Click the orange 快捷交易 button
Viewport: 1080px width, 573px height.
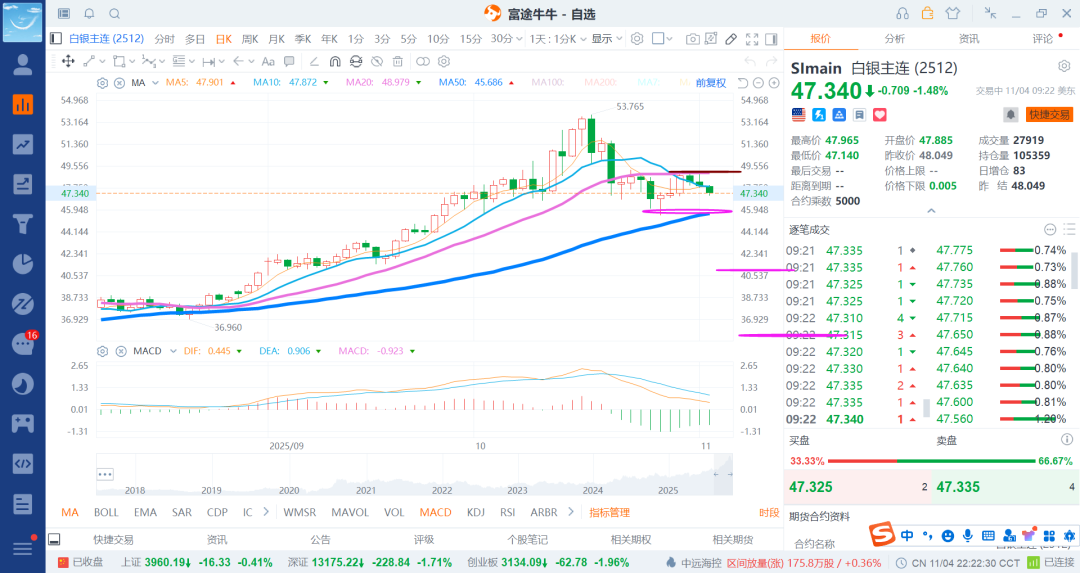tap(1049, 115)
